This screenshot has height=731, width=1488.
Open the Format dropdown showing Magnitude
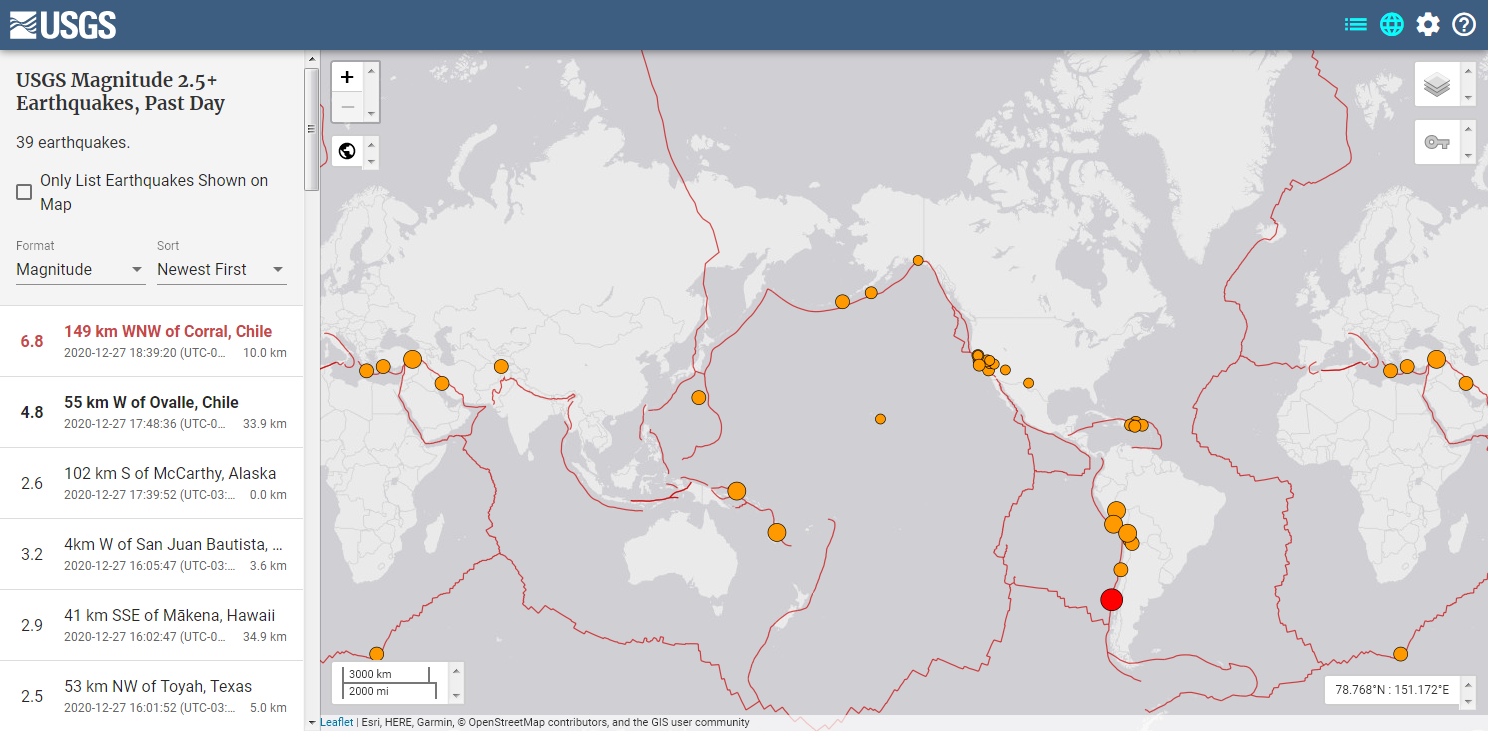click(81, 270)
